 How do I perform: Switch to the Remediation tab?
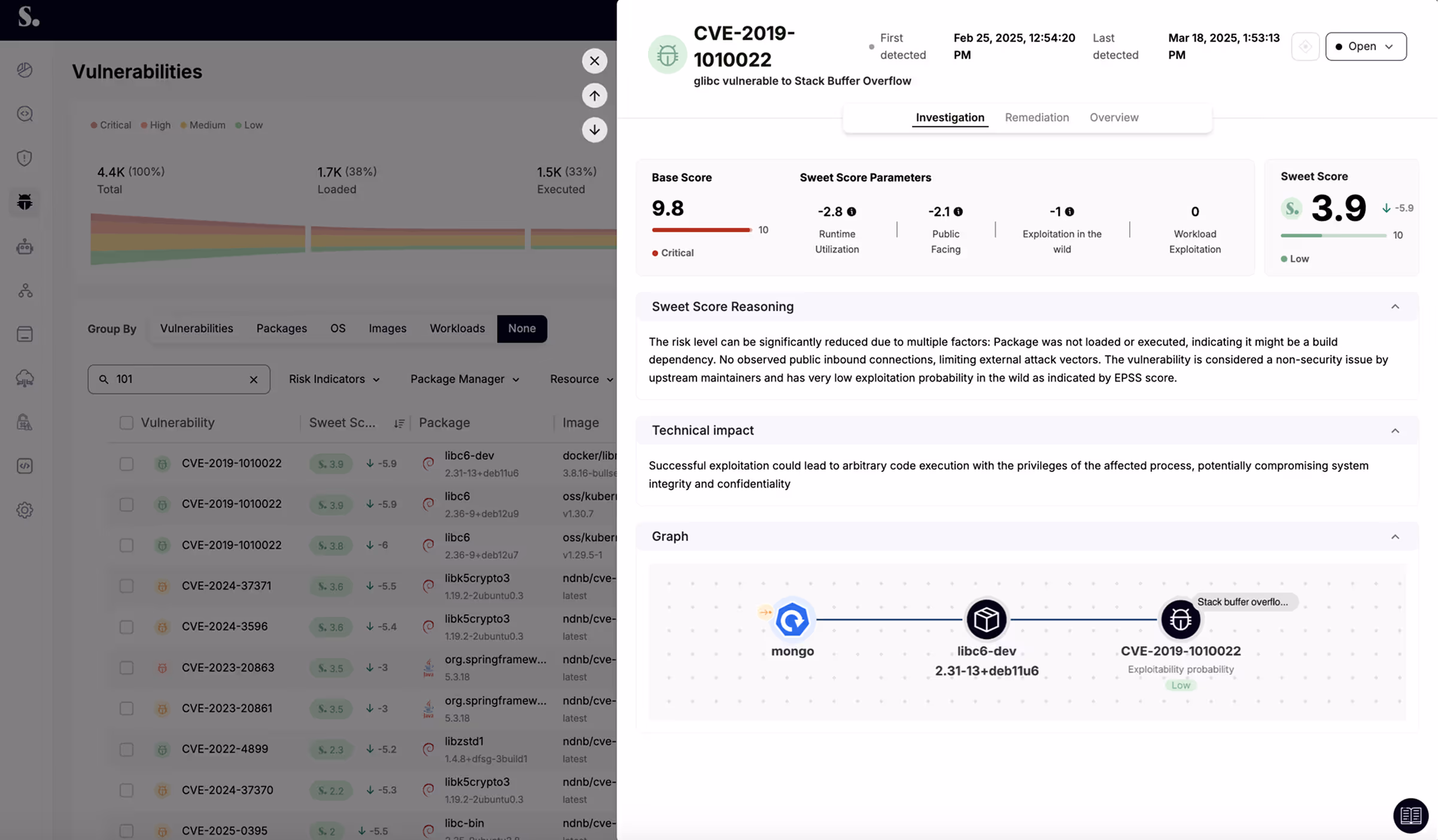[x=1036, y=118]
